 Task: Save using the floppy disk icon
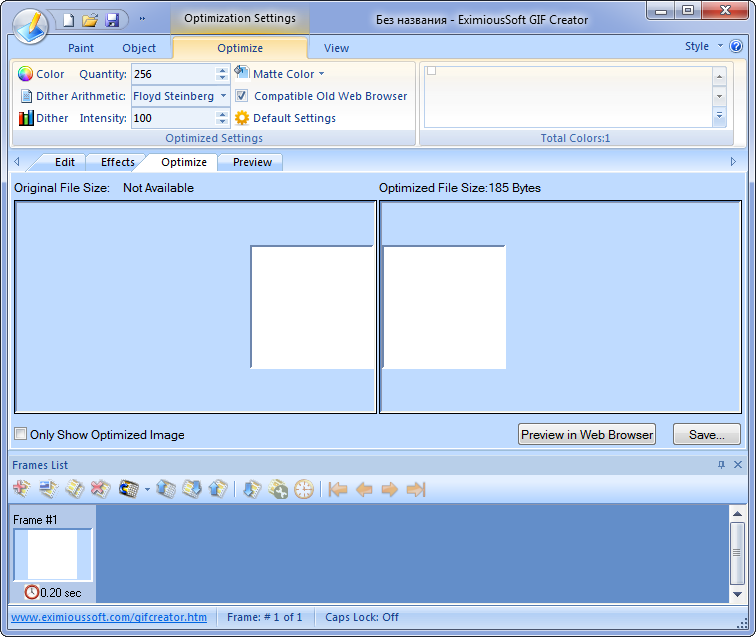[x=112, y=20]
